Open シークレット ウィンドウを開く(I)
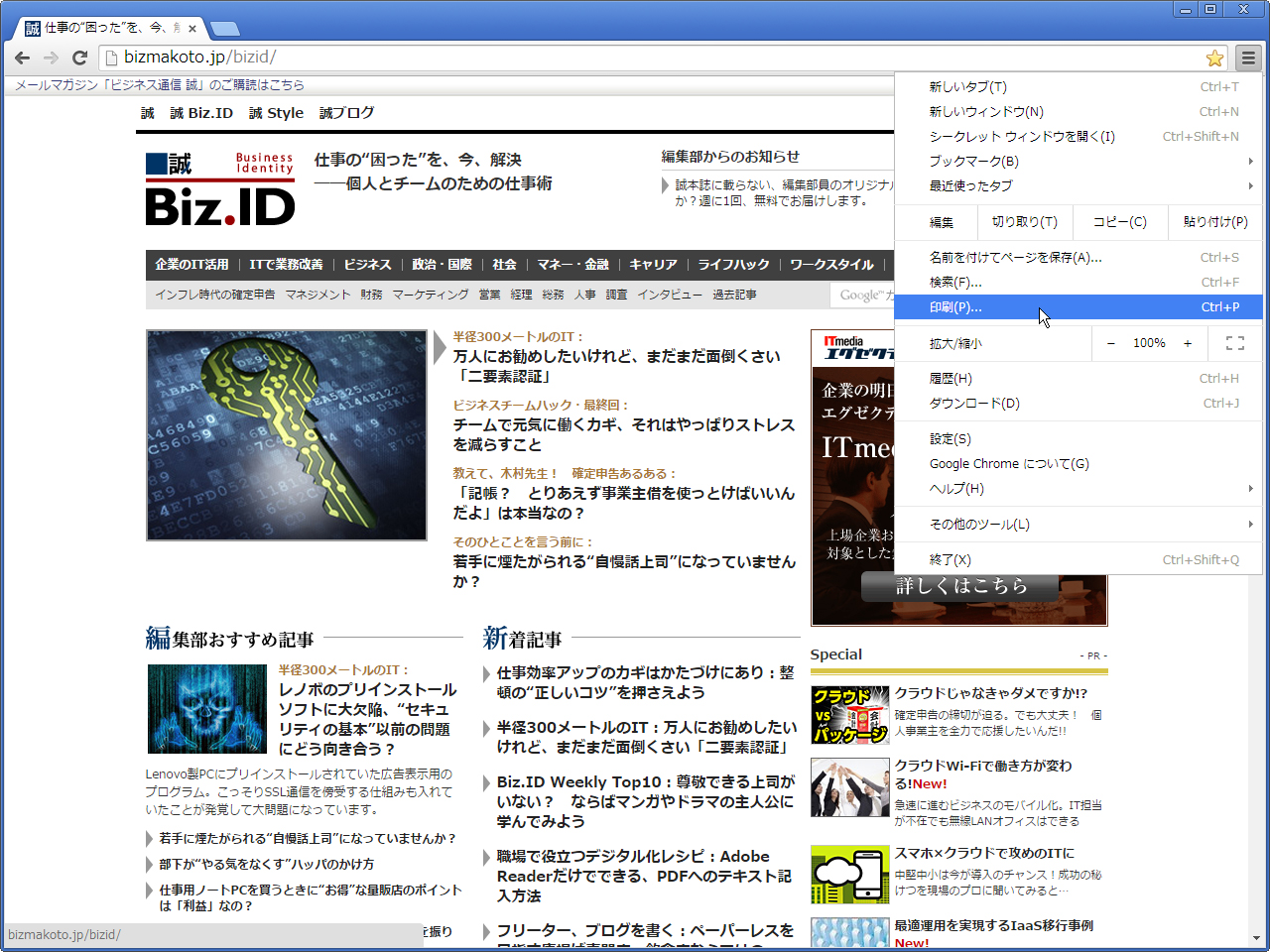Image resolution: width=1270 pixels, height=952 pixels. [x=1079, y=137]
